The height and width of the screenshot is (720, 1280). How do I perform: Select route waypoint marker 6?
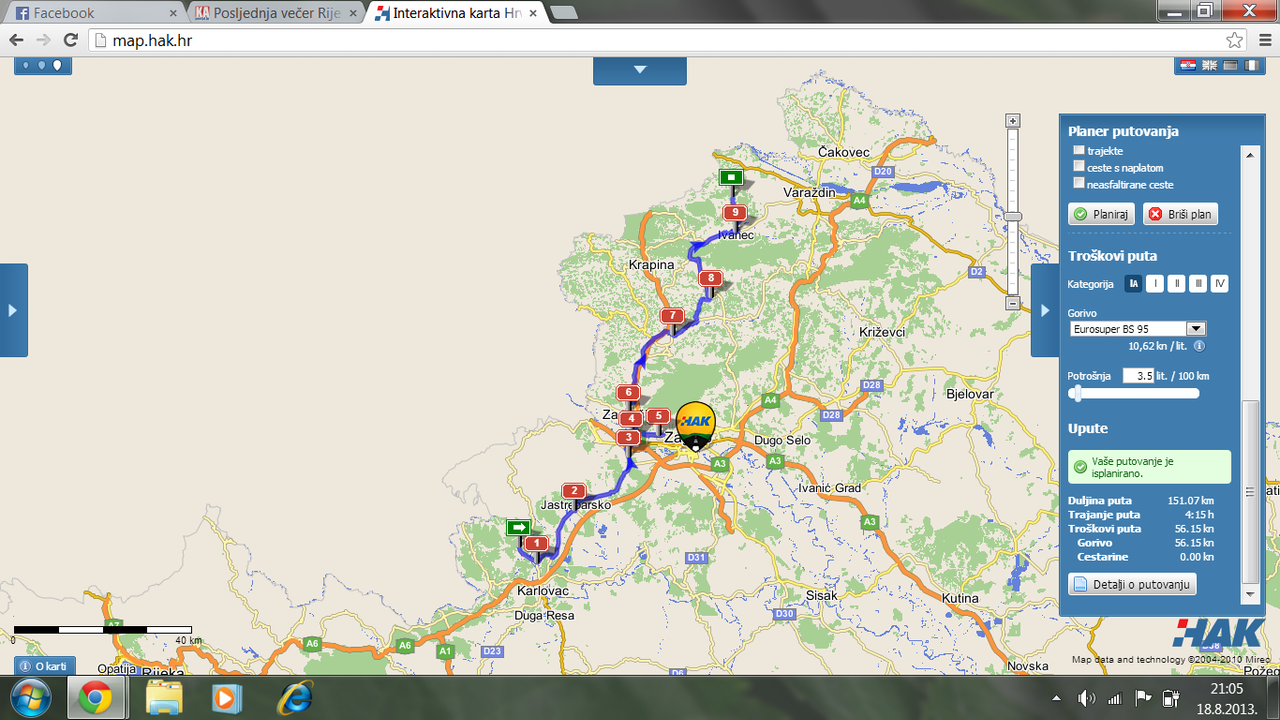click(x=627, y=393)
